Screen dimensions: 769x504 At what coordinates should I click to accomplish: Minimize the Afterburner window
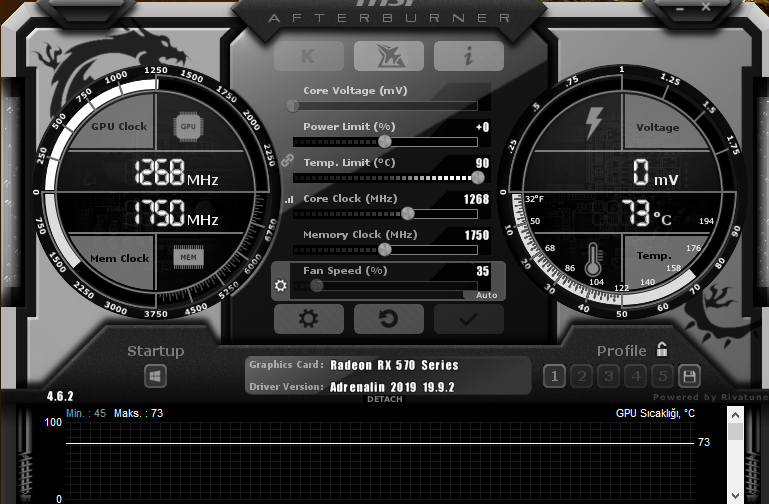(x=680, y=8)
